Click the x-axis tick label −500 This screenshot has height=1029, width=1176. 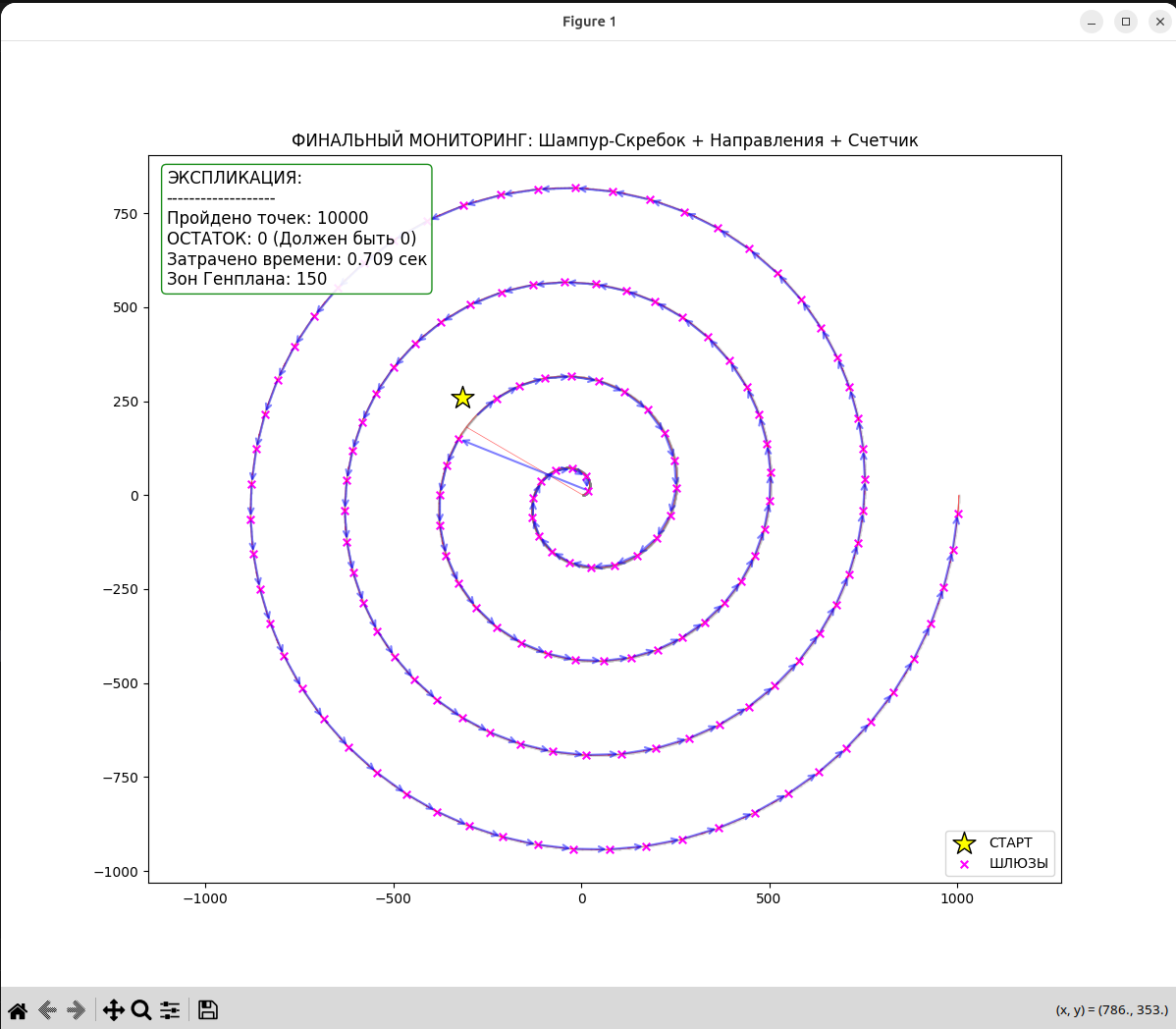393,898
